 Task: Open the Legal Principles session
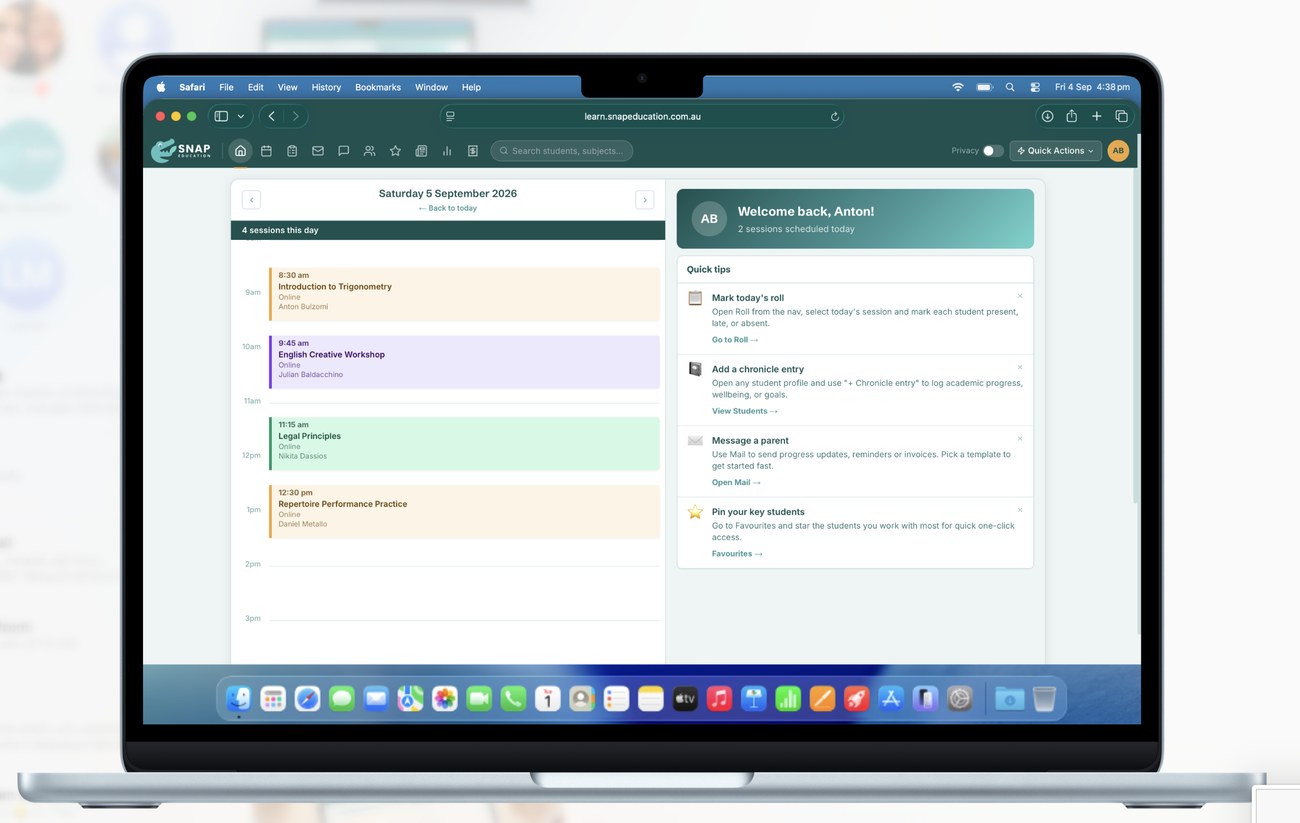[x=464, y=443]
